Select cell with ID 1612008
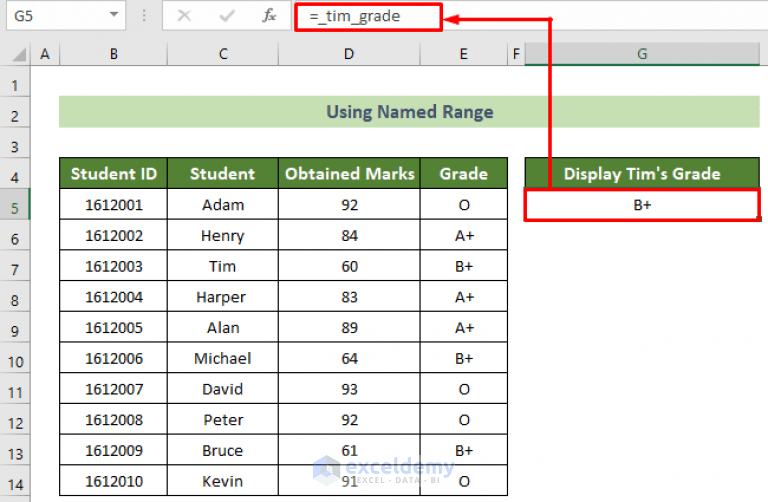 pyautogui.click(x=114, y=420)
